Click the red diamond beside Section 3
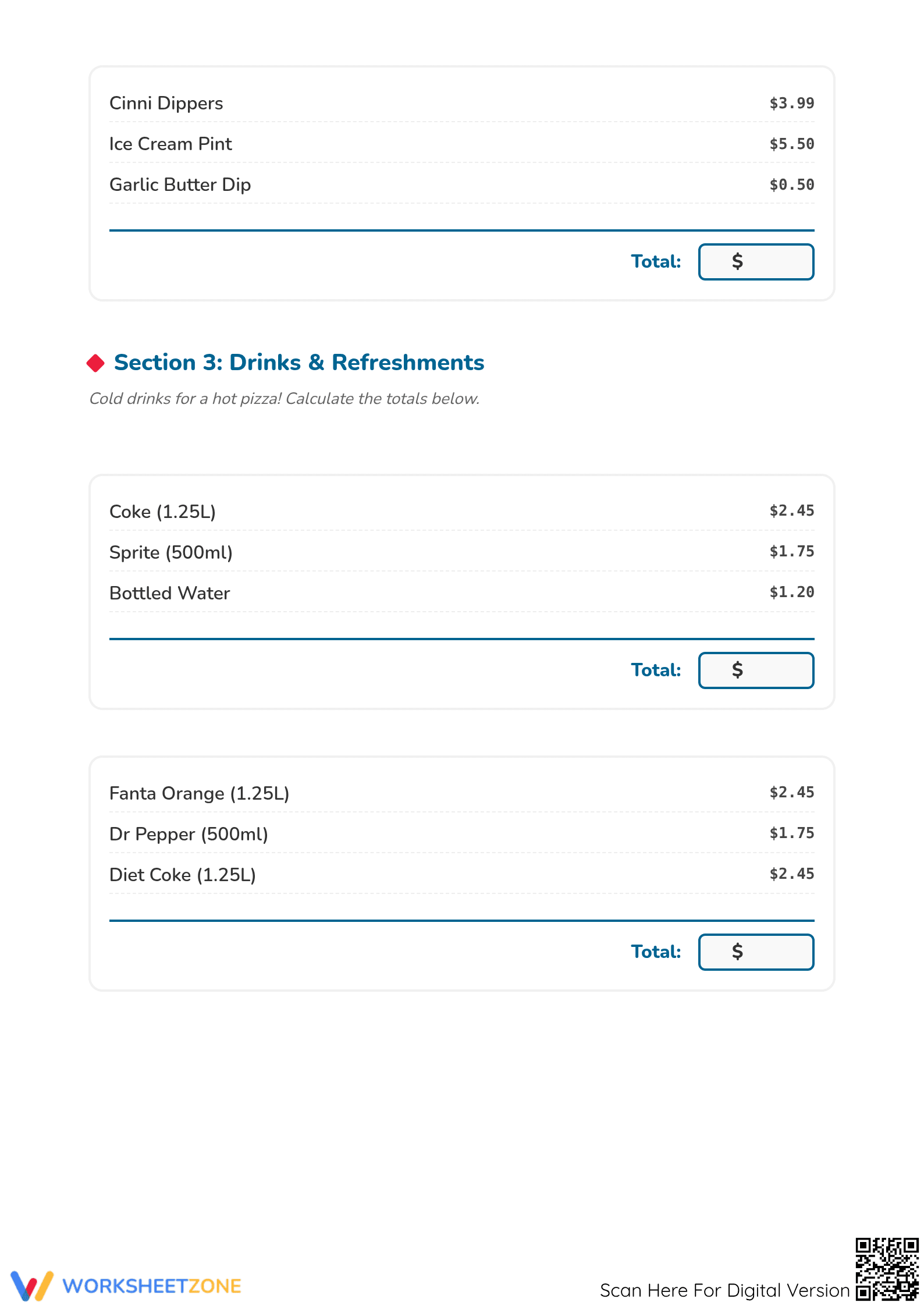The image size is (924, 1306). [x=95, y=363]
